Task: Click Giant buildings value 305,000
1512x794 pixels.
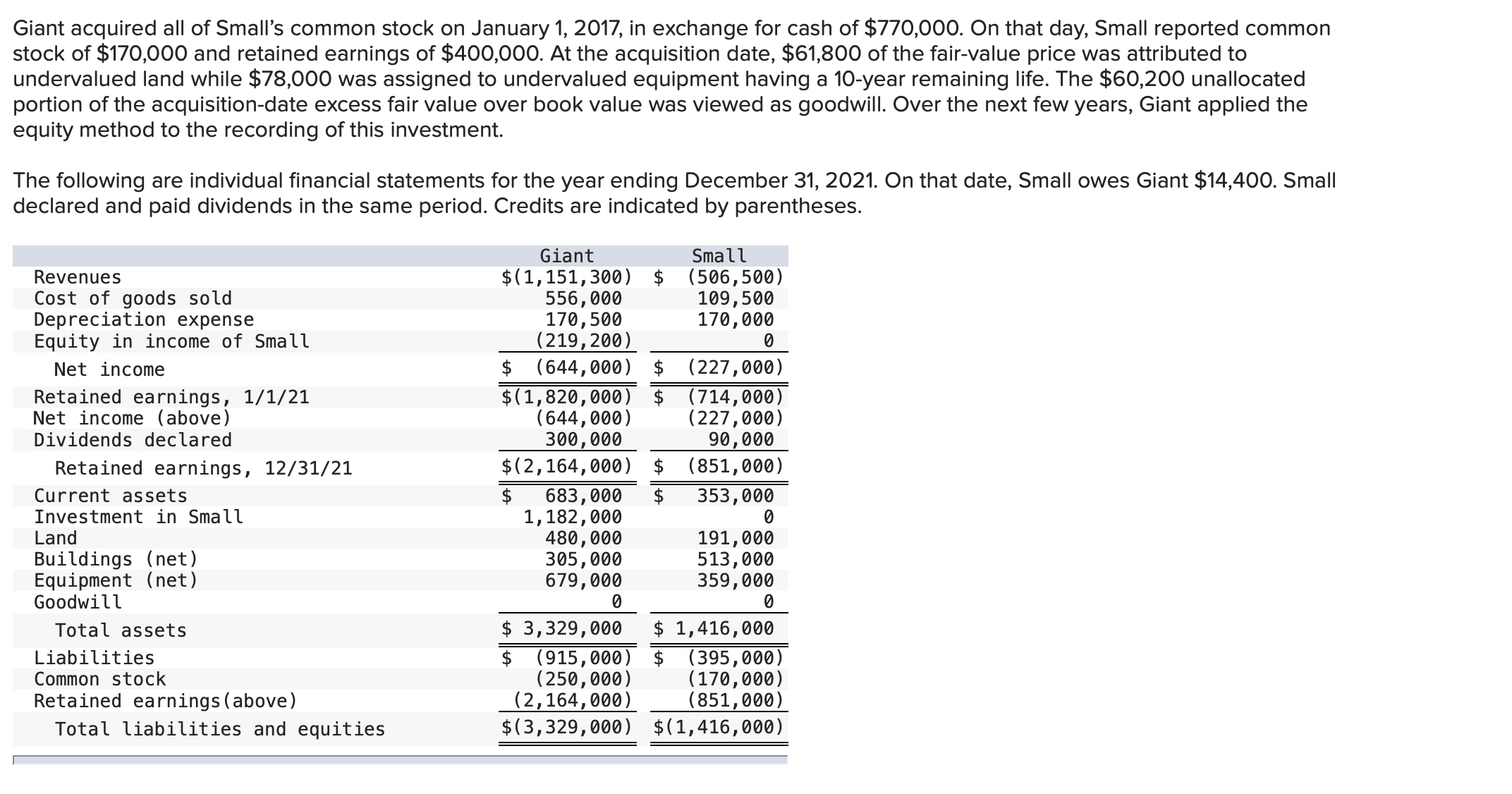Action: click(584, 559)
